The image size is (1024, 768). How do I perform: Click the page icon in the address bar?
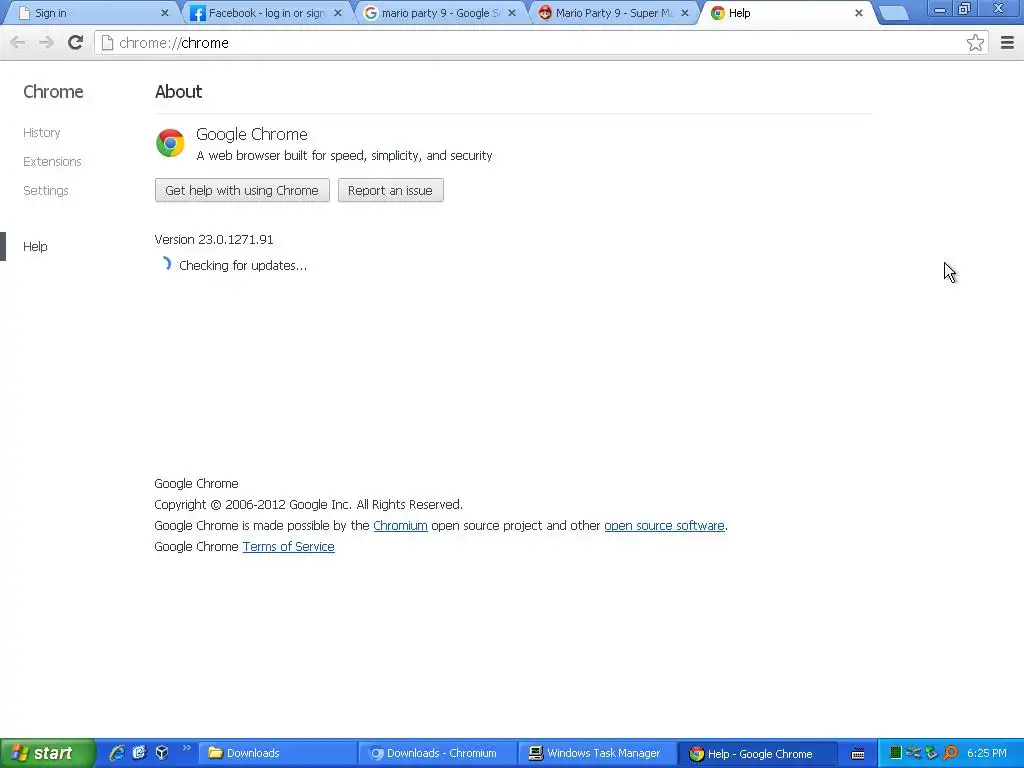107,43
